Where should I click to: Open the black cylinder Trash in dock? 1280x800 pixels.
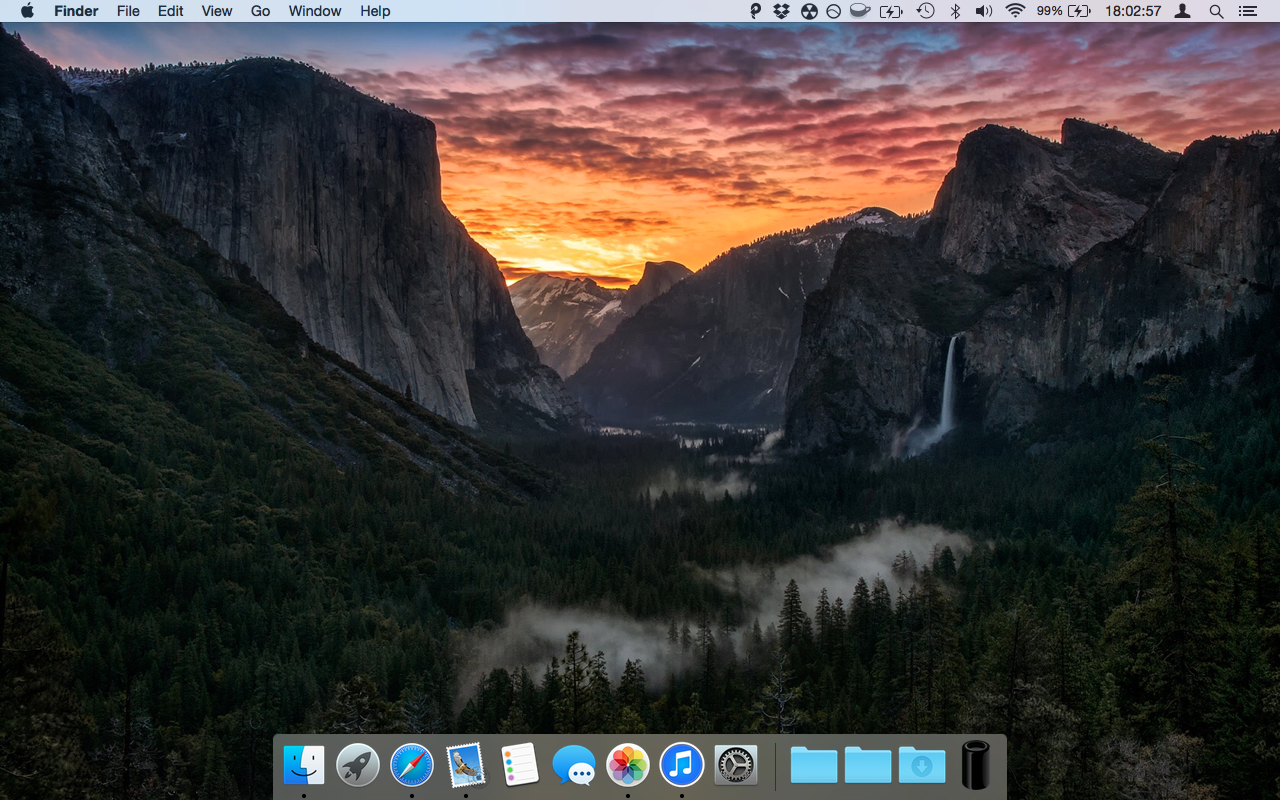pyautogui.click(x=976, y=765)
